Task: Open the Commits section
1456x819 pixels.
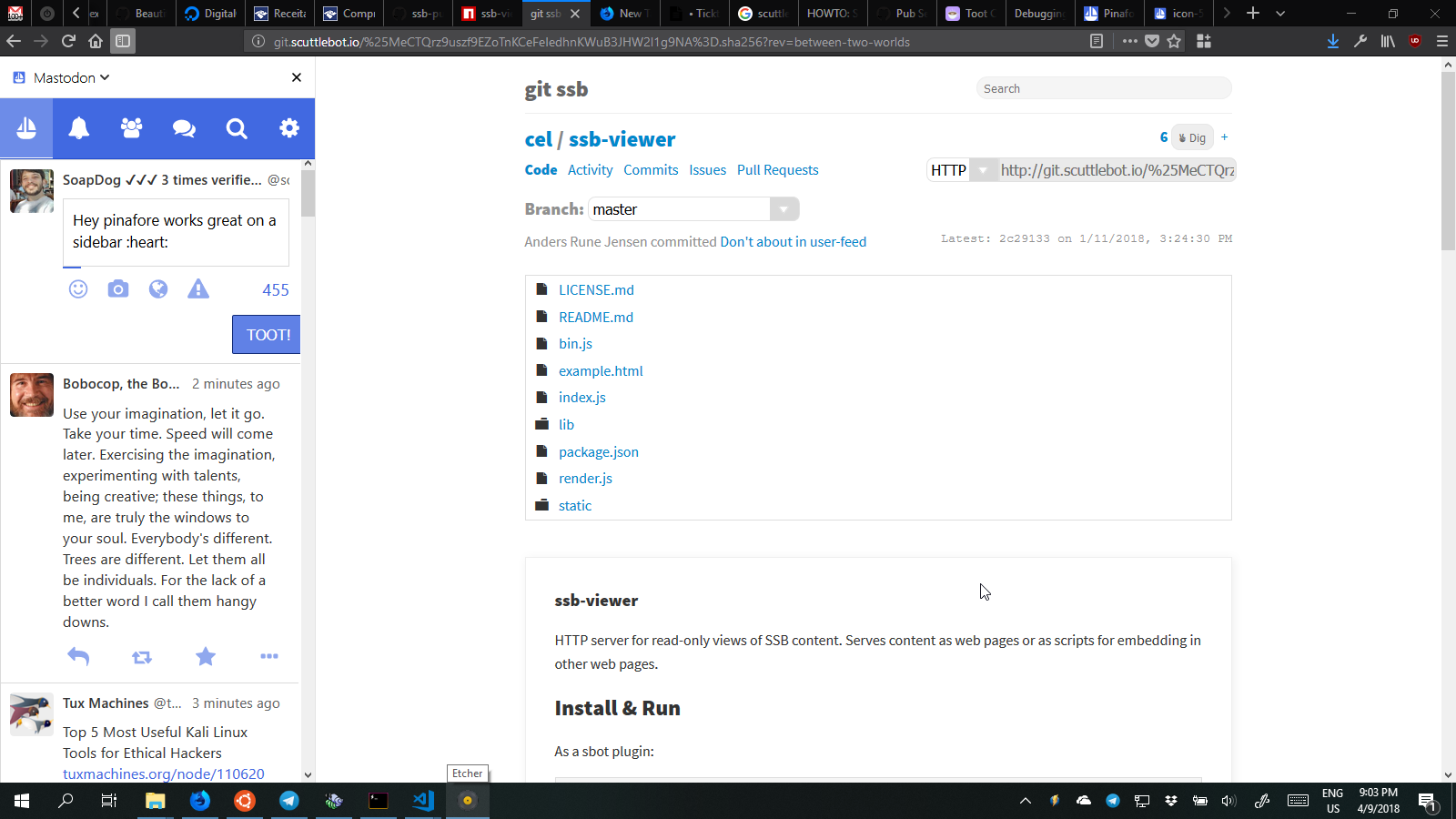Action: point(651,170)
